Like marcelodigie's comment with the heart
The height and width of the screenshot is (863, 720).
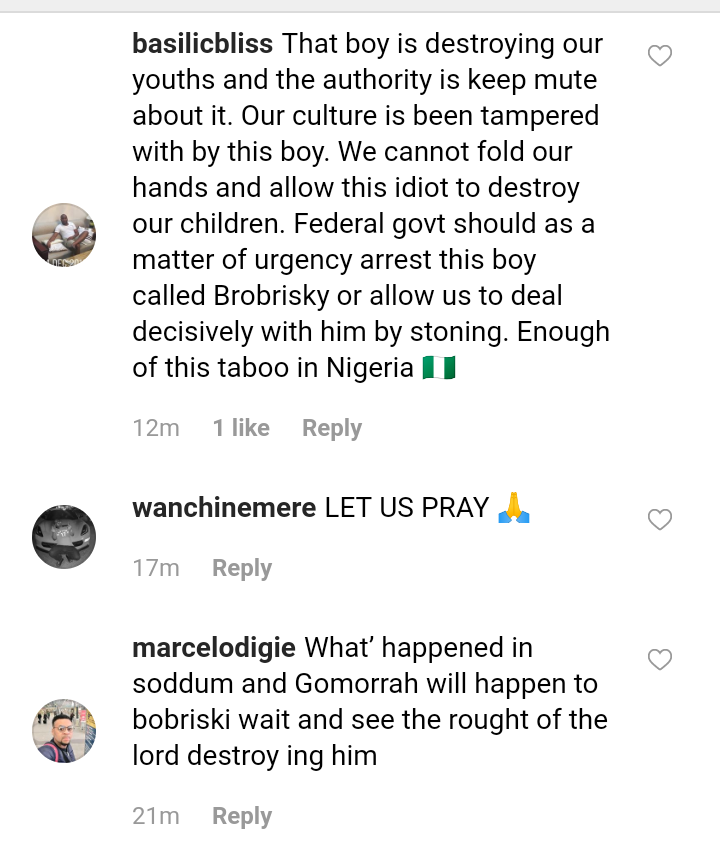coord(660,659)
